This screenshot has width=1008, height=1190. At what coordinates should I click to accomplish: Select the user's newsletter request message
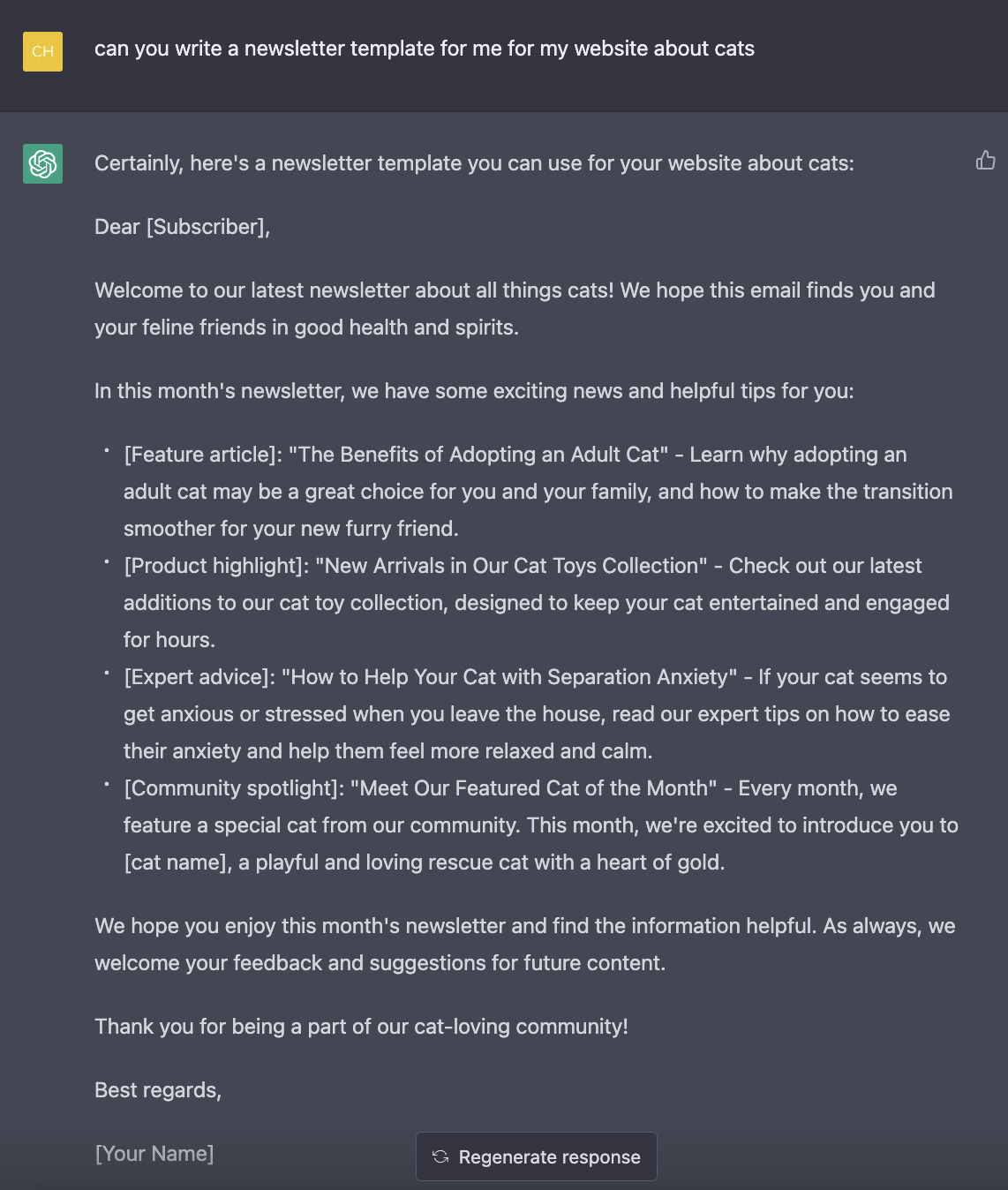(x=425, y=49)
